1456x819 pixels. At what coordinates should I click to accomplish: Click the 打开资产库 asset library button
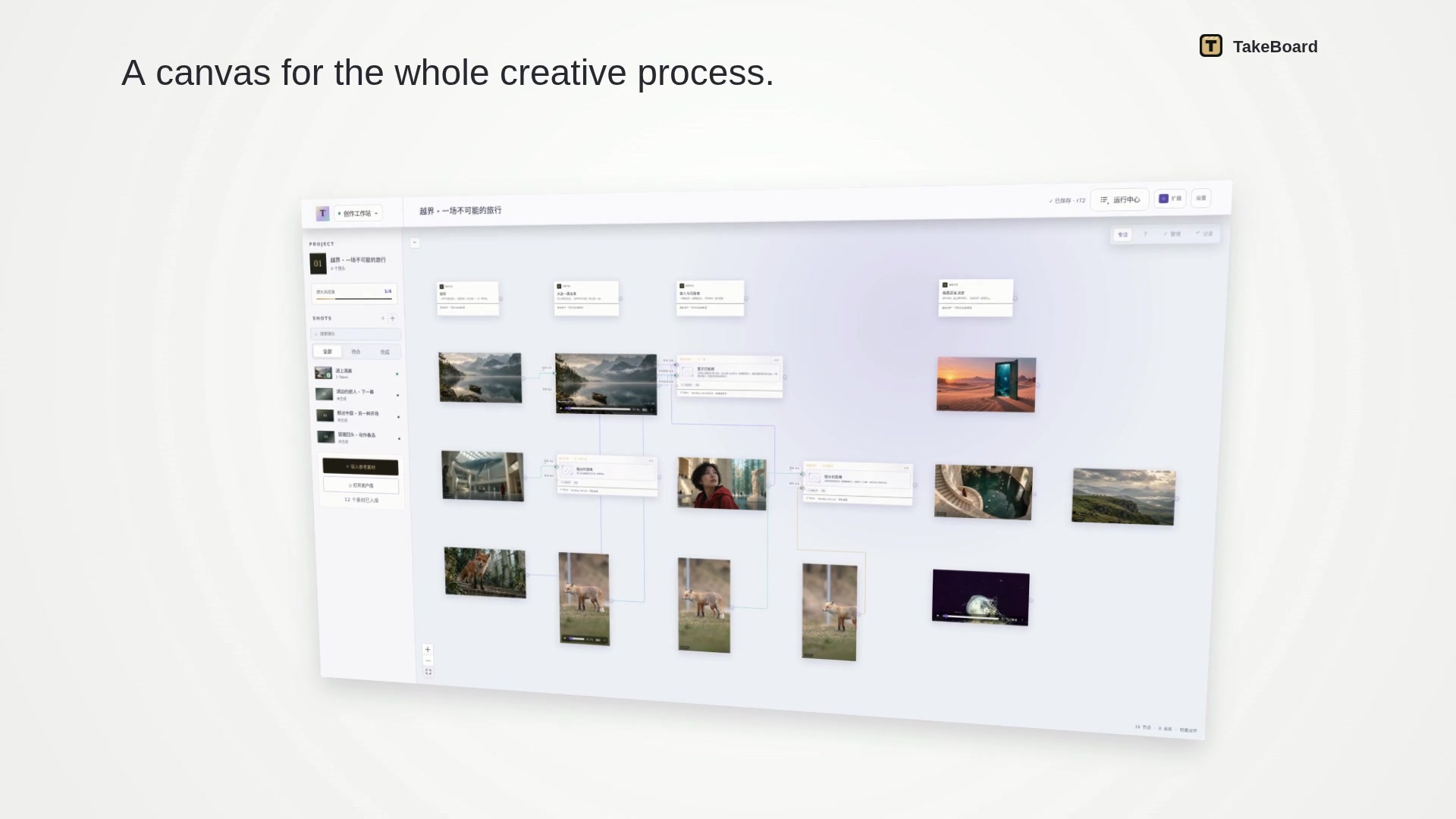coord(361,485)
